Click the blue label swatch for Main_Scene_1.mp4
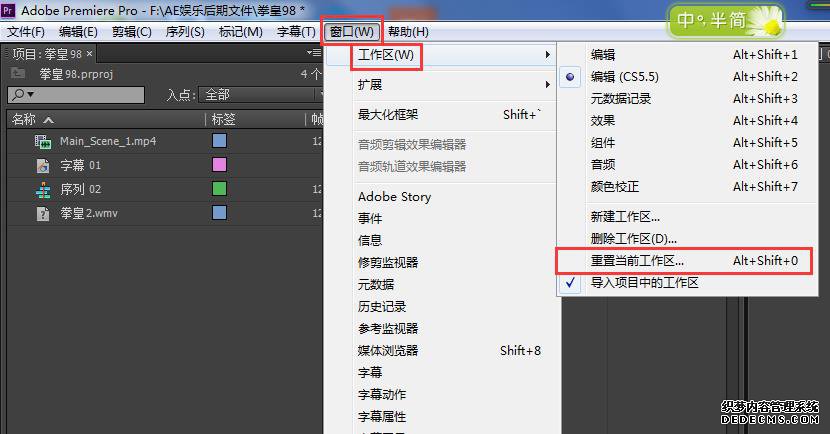830x434 pixels. (219, 140)
